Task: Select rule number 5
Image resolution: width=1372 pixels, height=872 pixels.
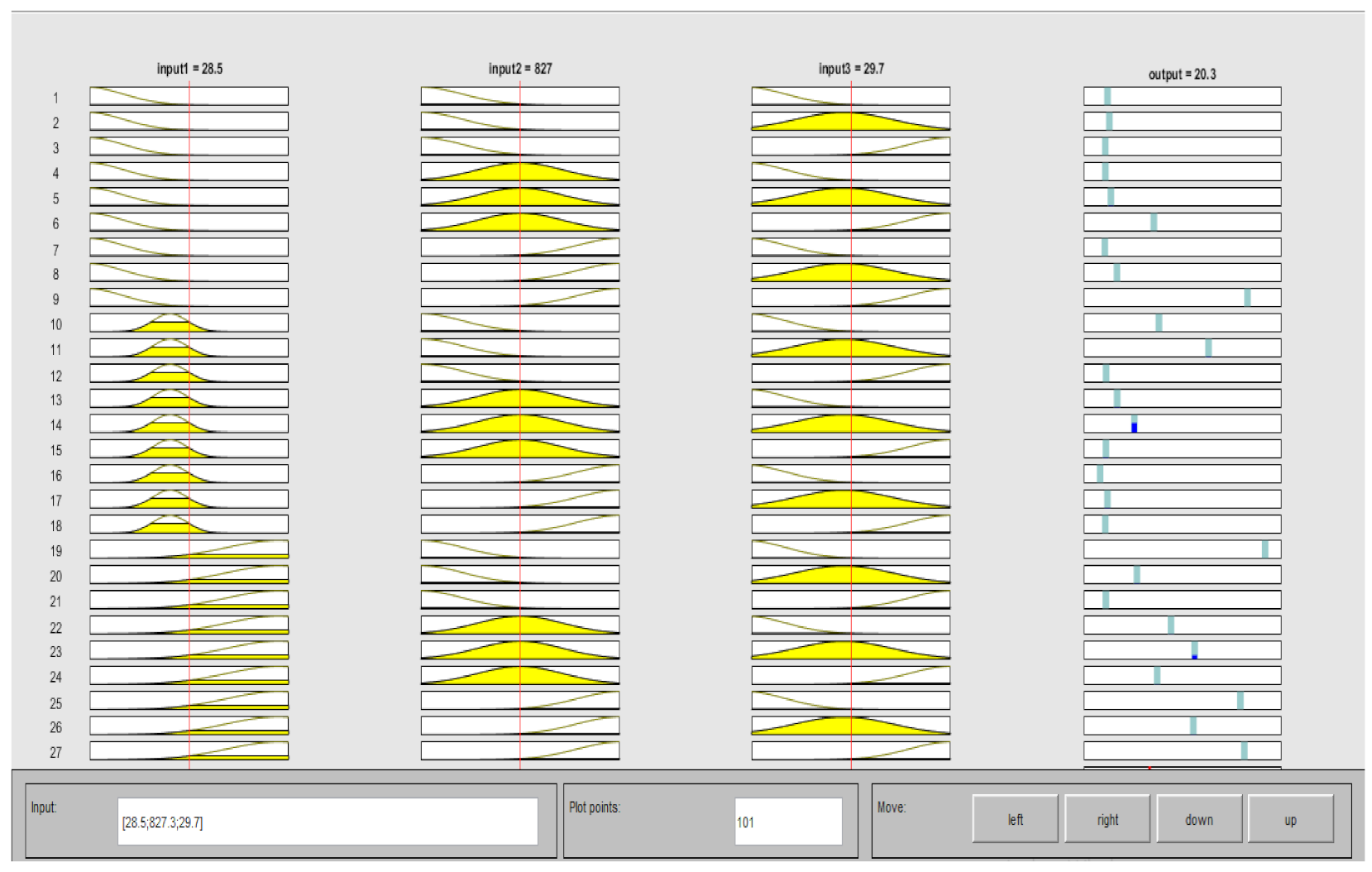Action: 56,199
